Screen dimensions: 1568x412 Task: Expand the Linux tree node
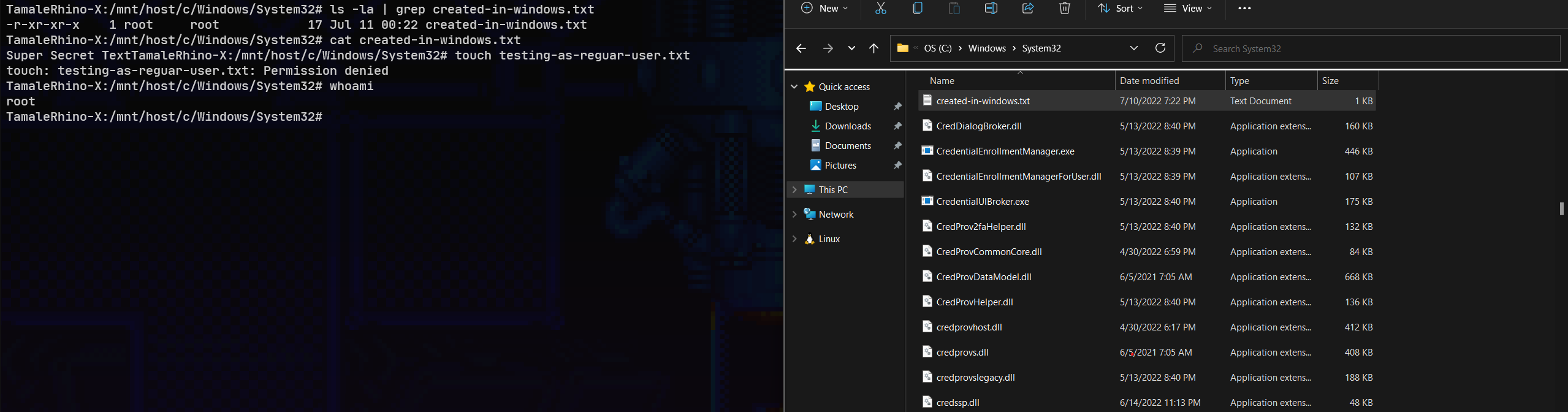[x=794, y=239]
